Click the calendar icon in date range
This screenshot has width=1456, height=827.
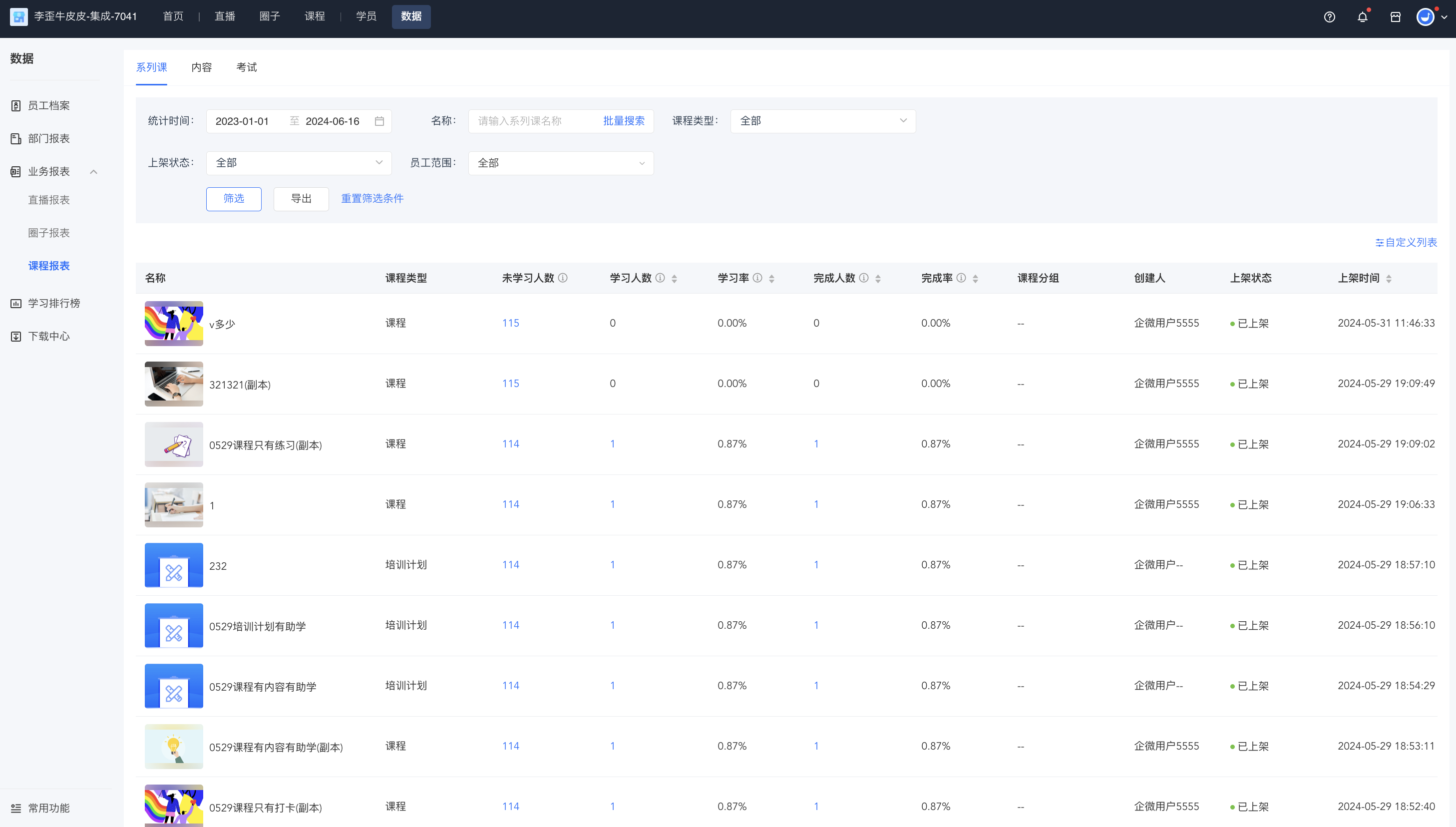pos(379,121)
